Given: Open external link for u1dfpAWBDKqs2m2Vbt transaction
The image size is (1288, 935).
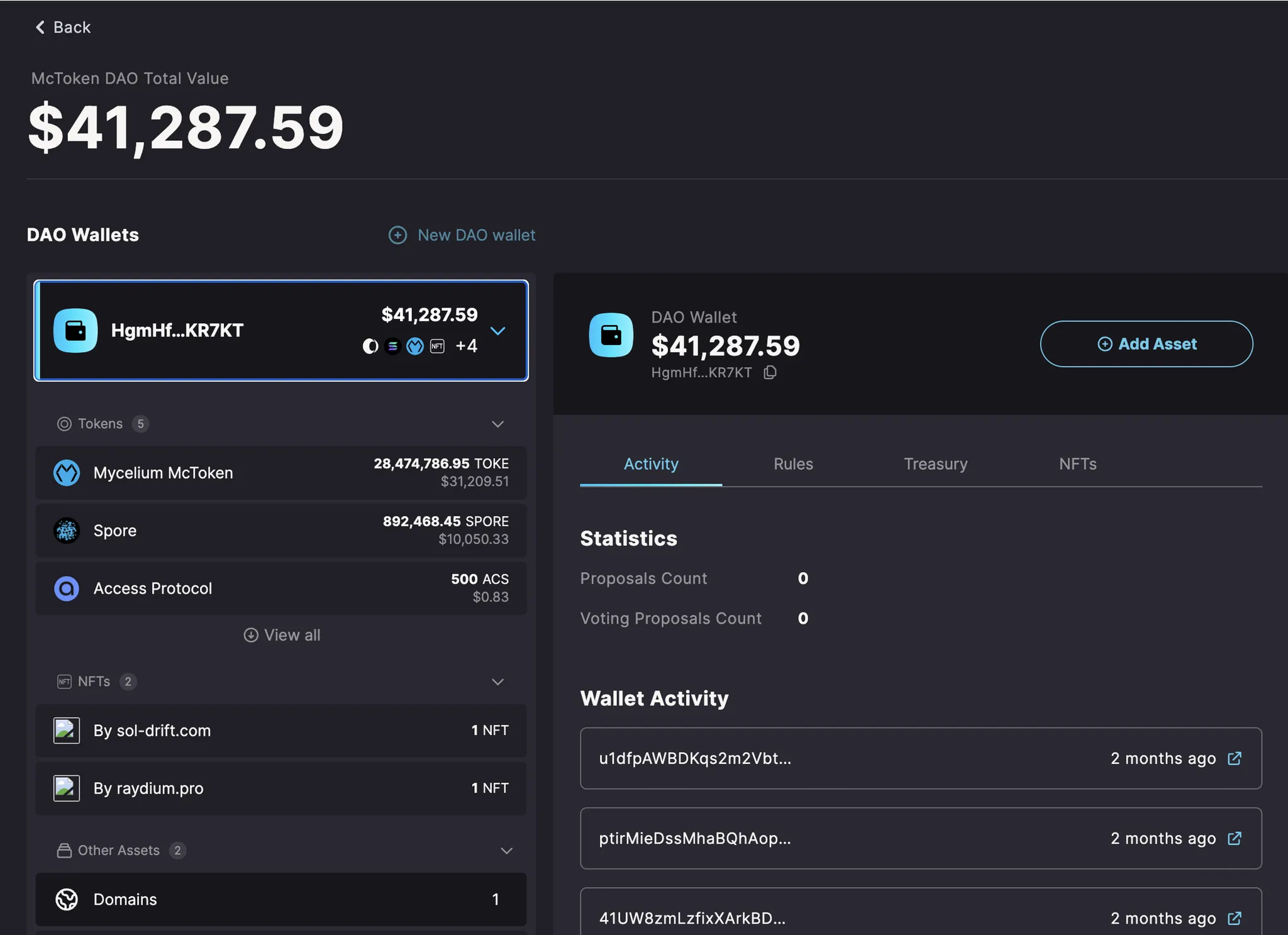Looking at the screenshot, I should coord(1234,758).
